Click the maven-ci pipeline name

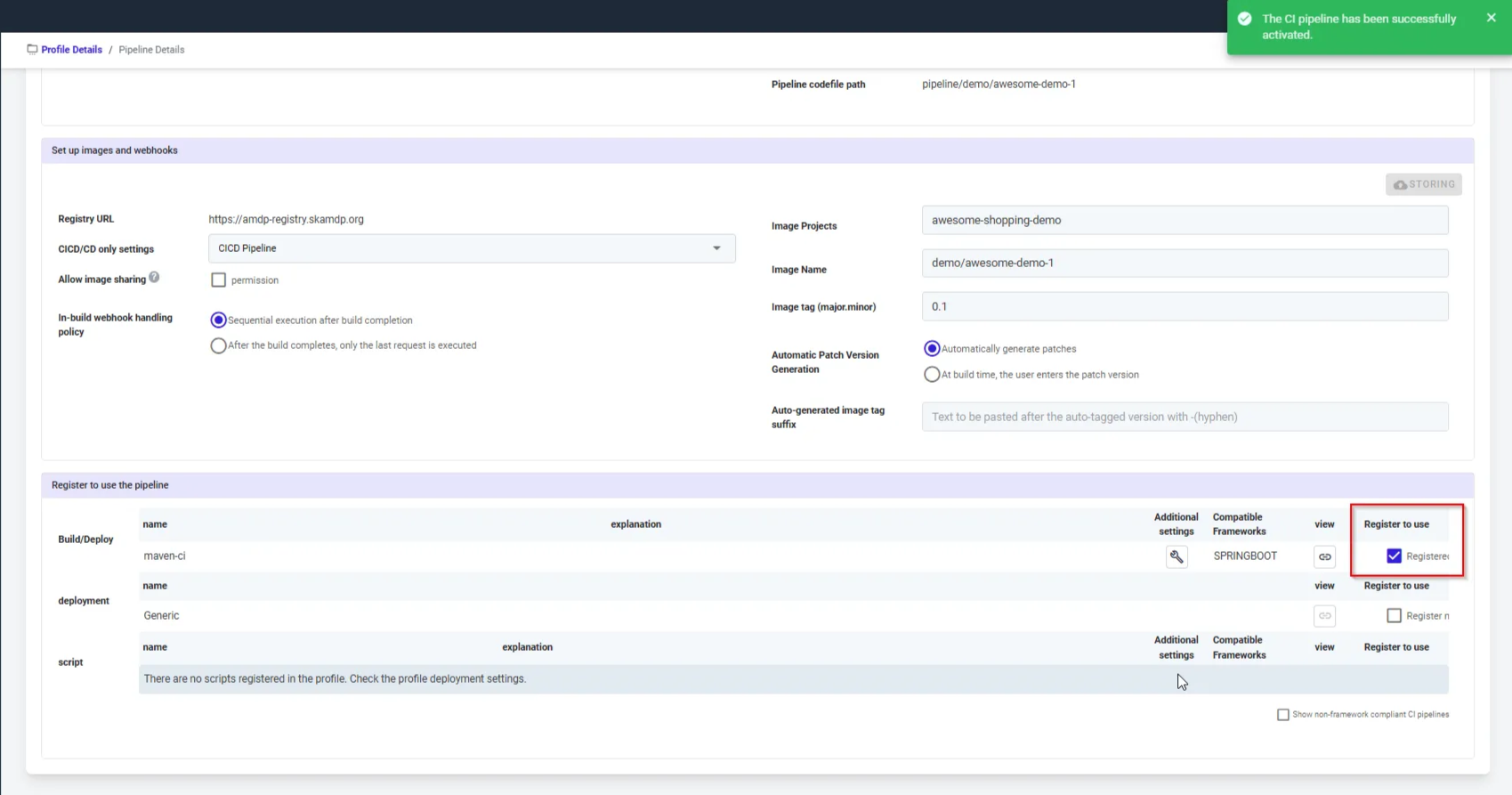(165, 556)
